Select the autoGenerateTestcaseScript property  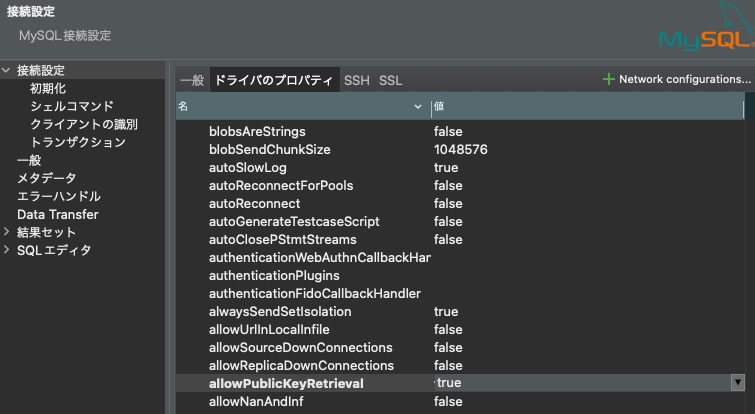(x=294, y=221)
